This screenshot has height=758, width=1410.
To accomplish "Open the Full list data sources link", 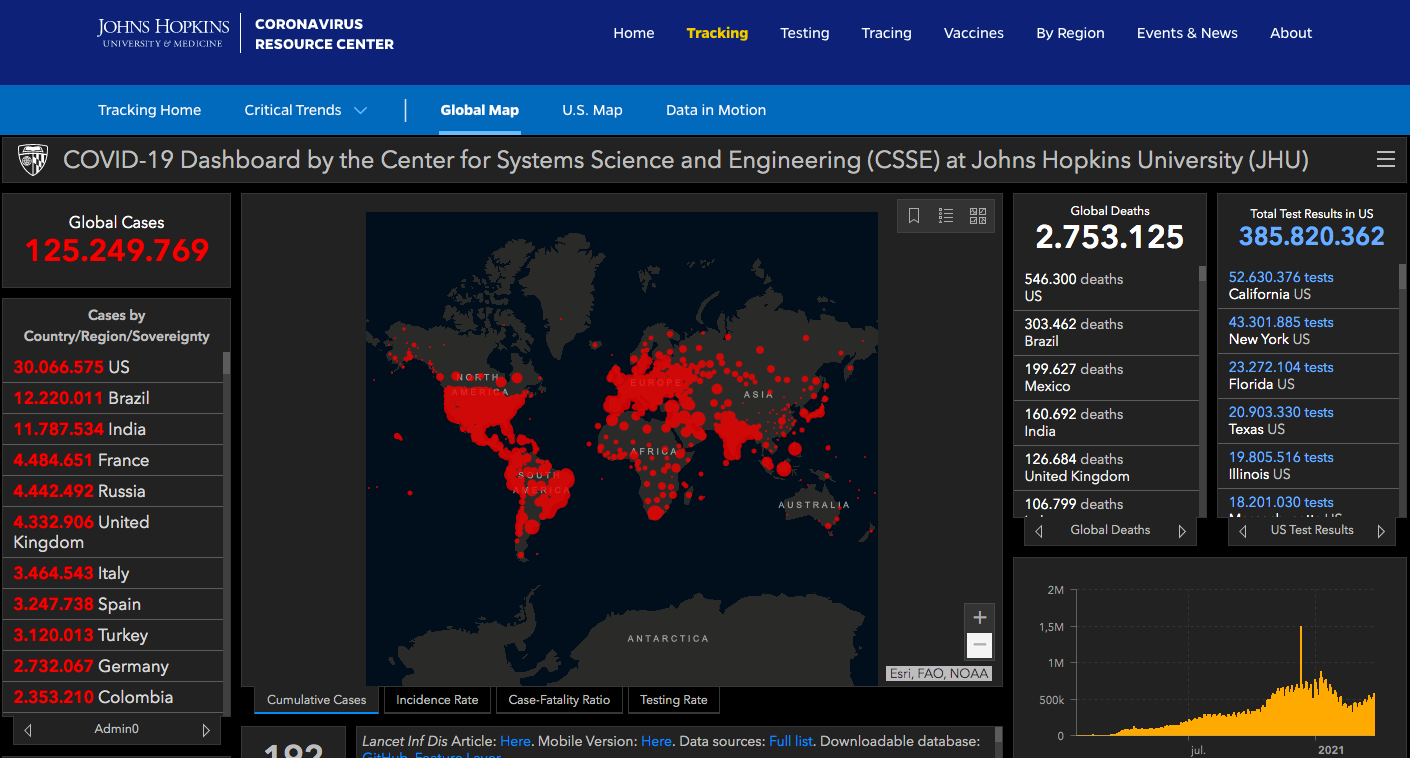I will [790, 741].
